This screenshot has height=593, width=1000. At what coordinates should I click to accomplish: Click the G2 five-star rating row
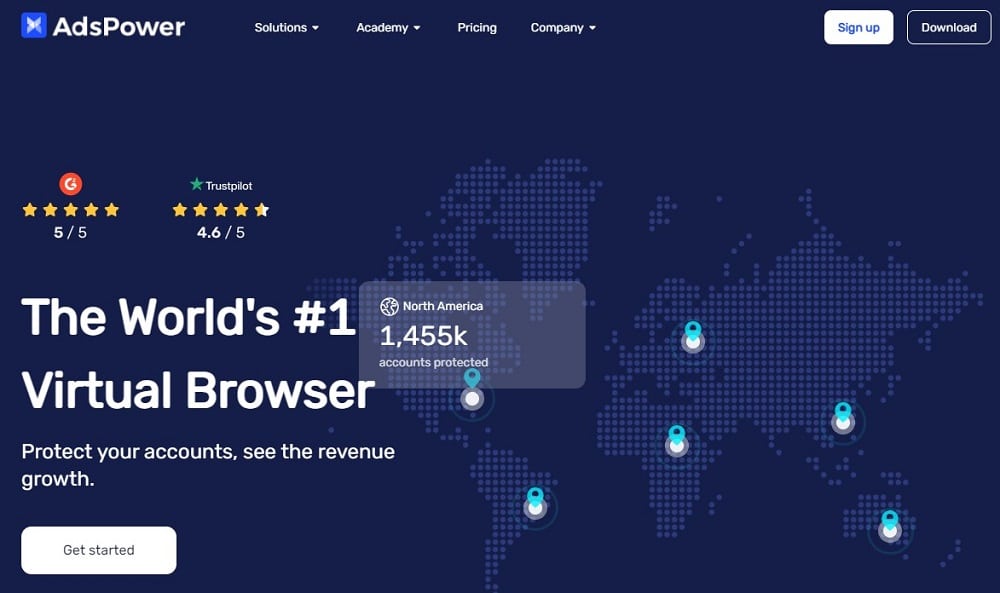coord(71,210)
